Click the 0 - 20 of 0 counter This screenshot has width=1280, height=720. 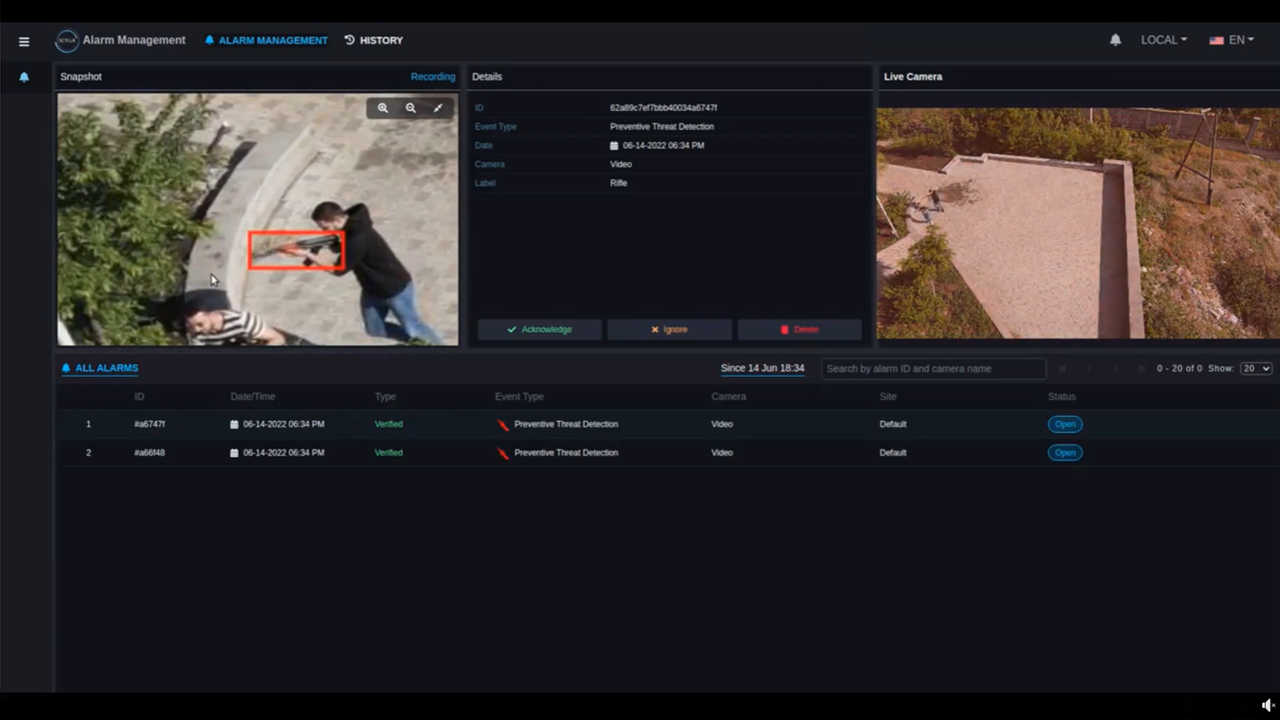(1180, 369)
